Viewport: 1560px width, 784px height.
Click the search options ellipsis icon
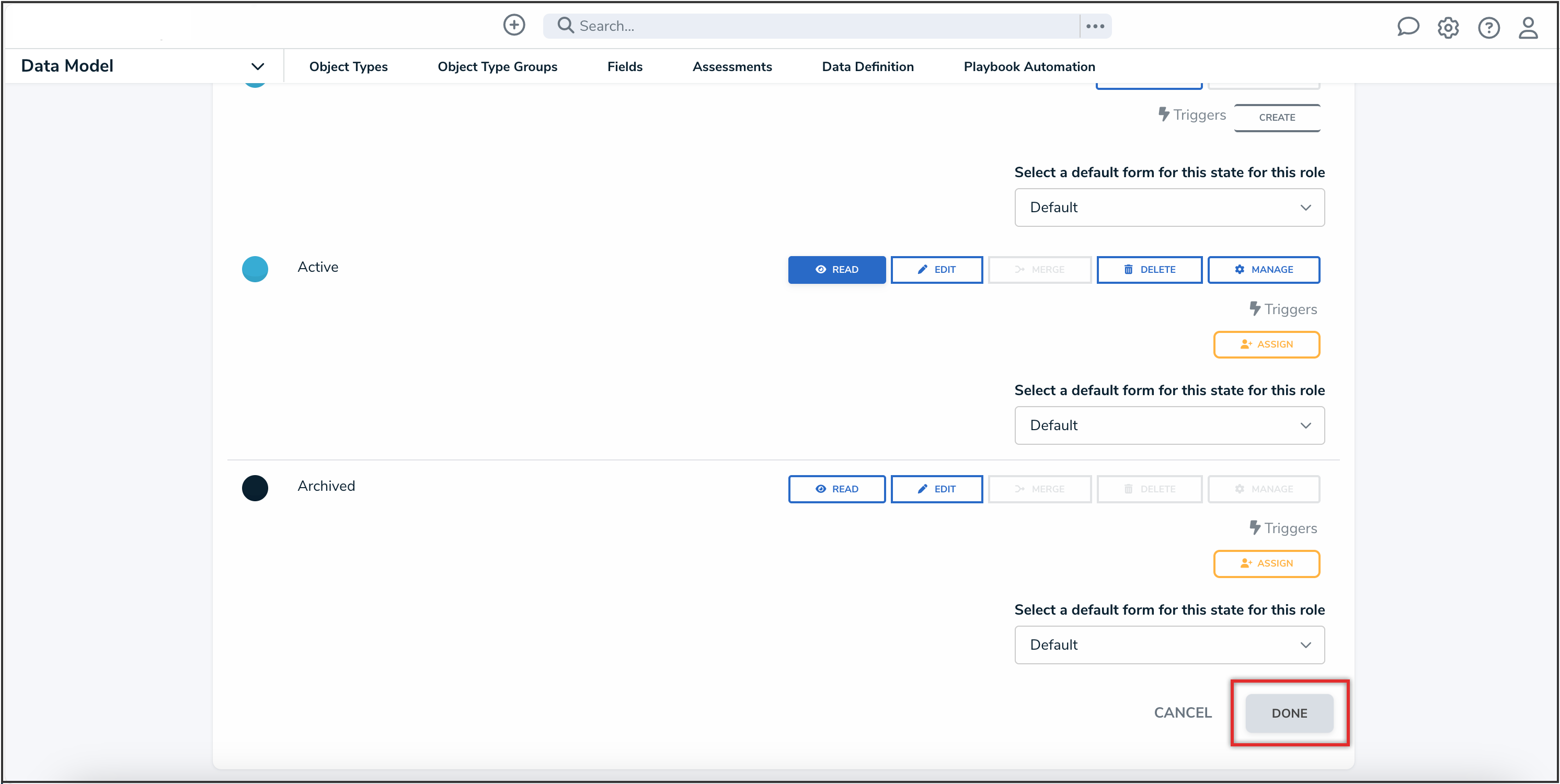click(x=1095, y=26)
